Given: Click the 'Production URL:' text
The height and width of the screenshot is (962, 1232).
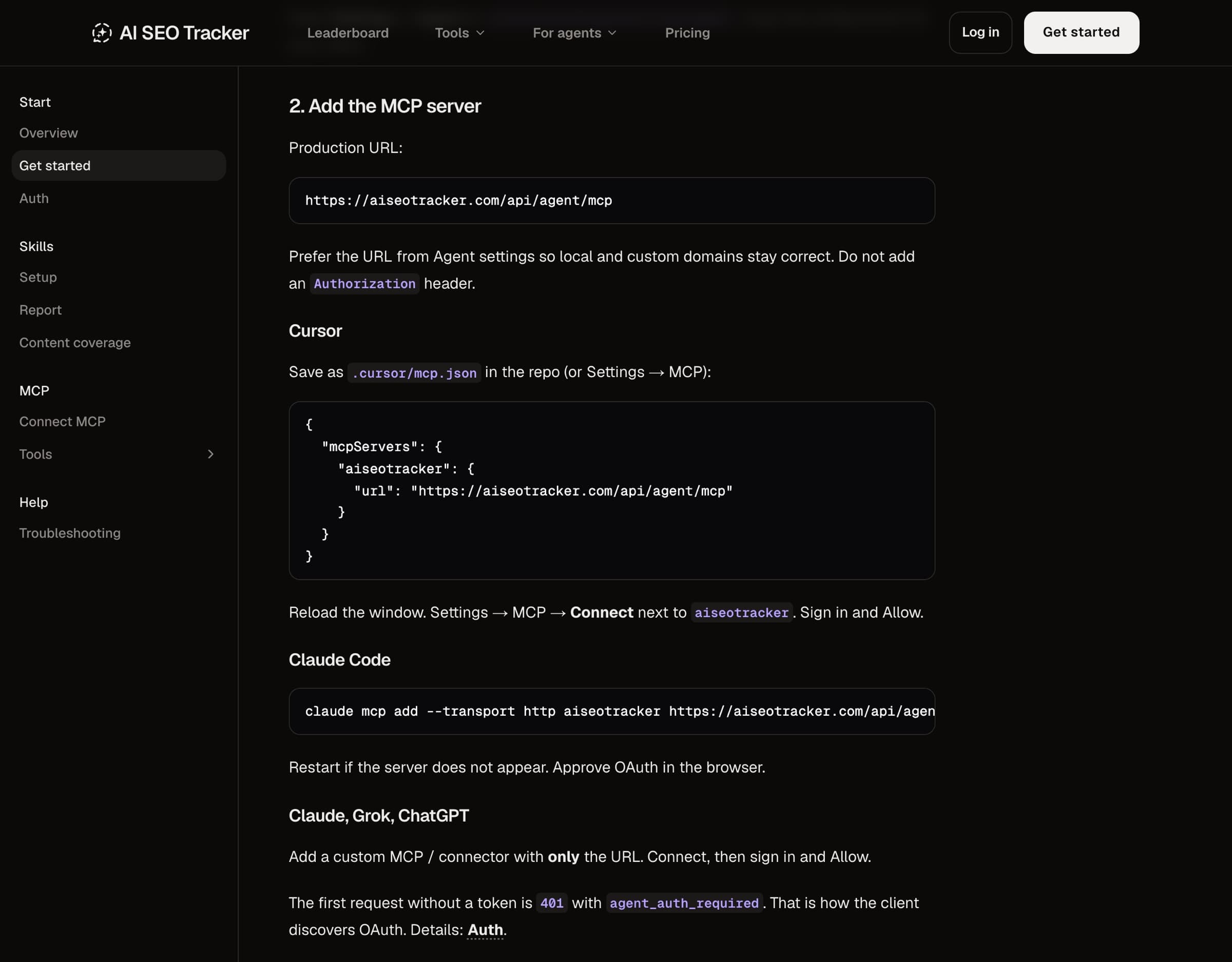Looking at the screenshot, I should point(346,148).
